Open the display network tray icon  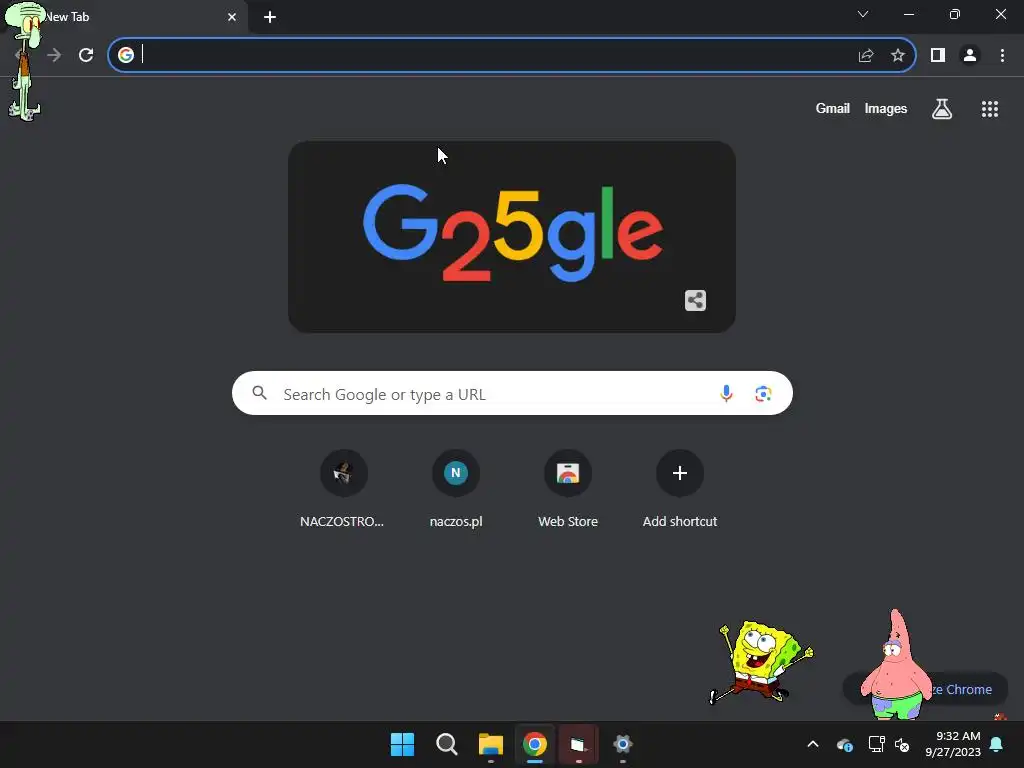coord(876,744)
